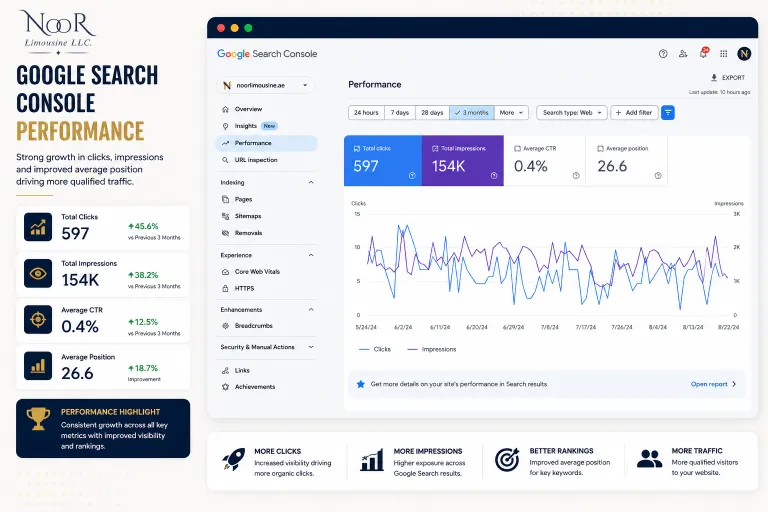Click the Export download icon
The height and width of the screenshot is (512, 768).
pos(714,77)
